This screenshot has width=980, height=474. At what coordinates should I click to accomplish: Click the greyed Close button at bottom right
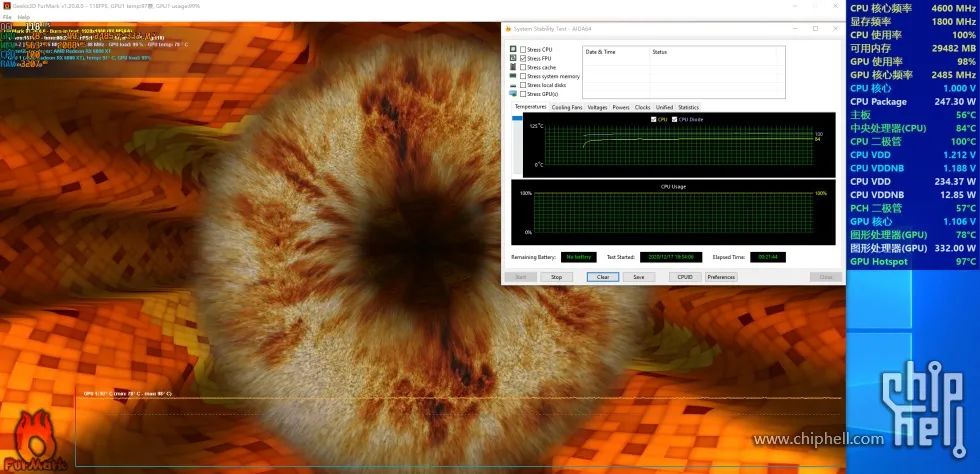(826, 277)
